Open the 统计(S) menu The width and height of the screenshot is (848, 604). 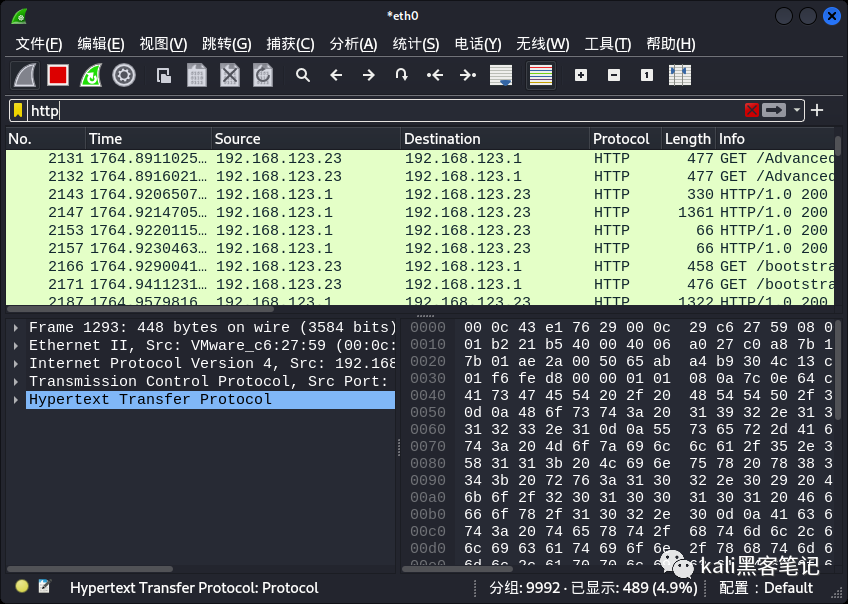point(416,44)
